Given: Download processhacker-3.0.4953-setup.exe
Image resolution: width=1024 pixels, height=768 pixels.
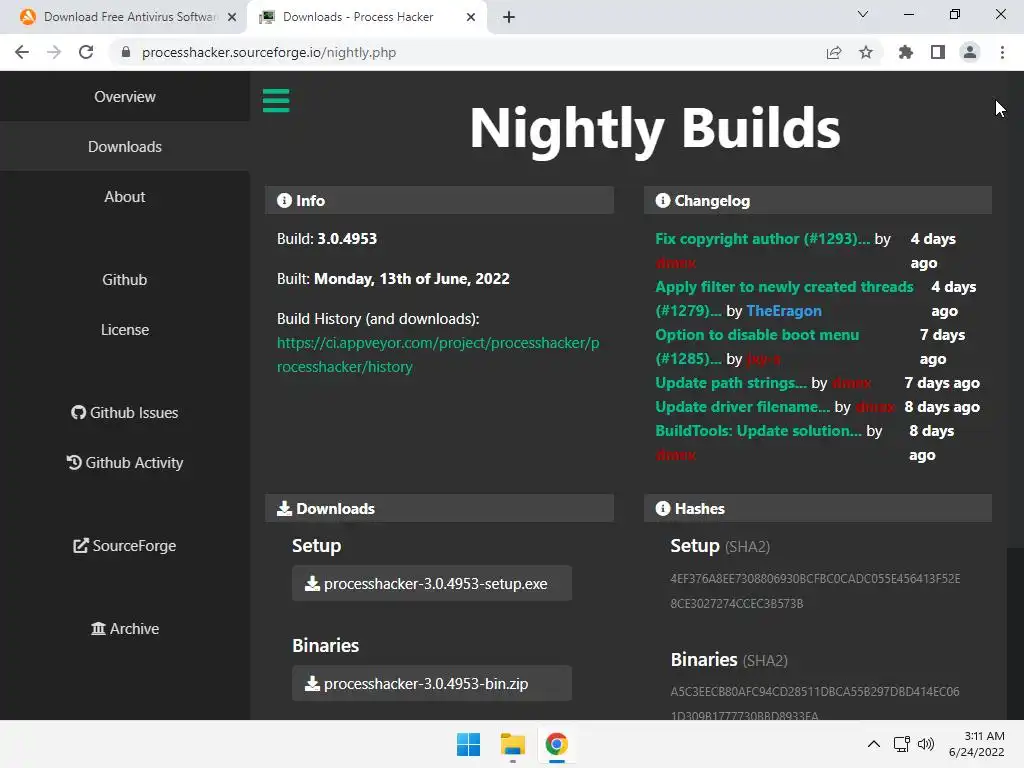Looking at the screenshot, I should tap(432, 583).
